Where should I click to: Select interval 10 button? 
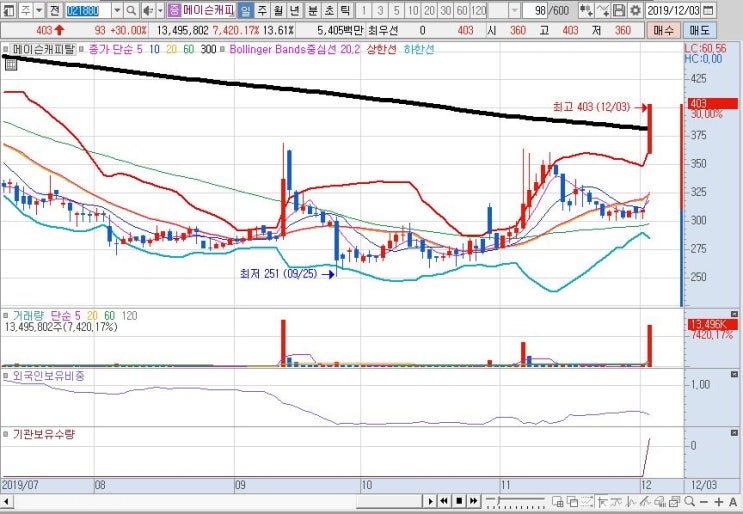point(413,10)
